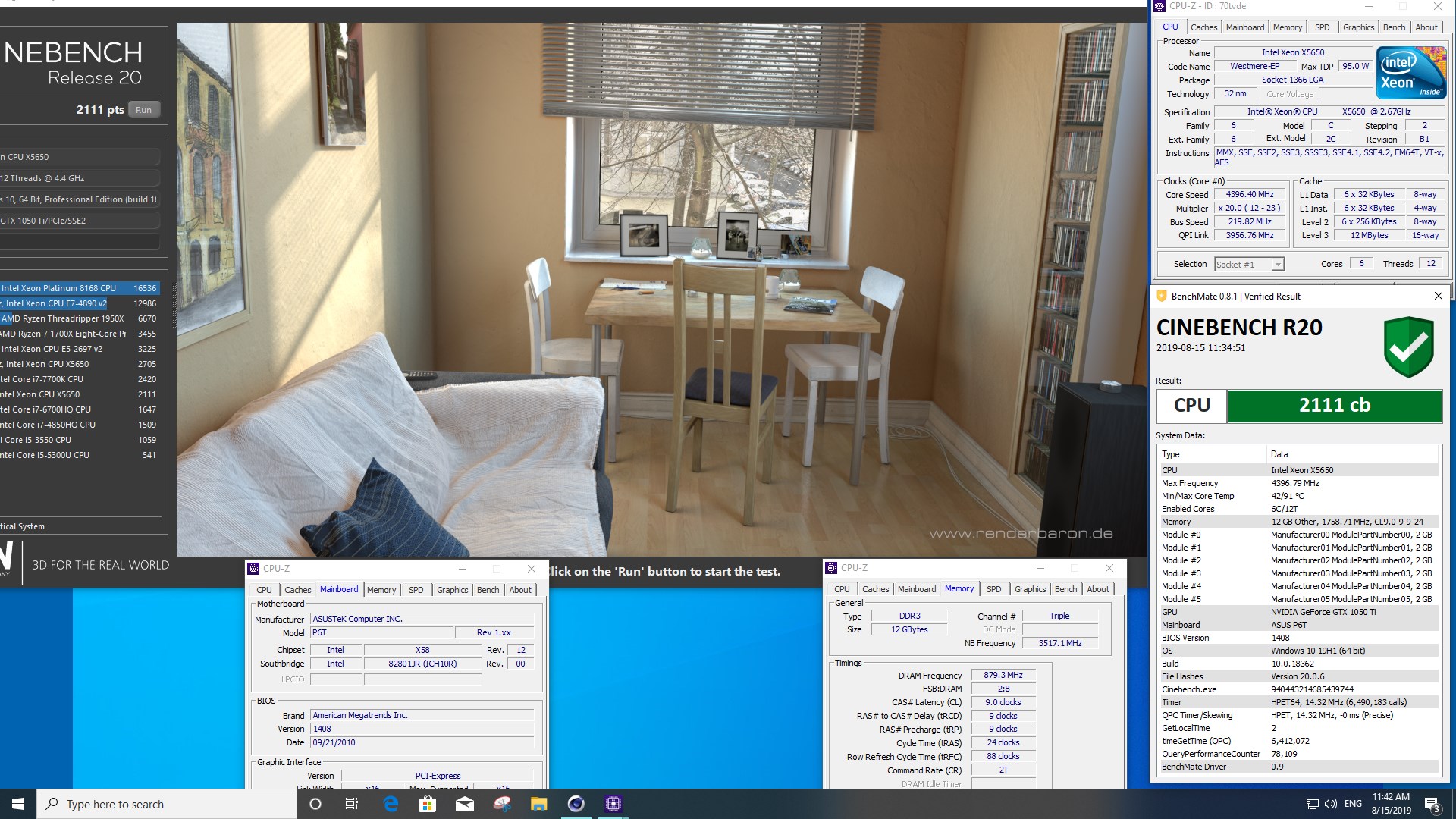1456x819 pixels.
Task: Open Mainboard tab in top-right CPU-Z
Action: (1245, 27)
